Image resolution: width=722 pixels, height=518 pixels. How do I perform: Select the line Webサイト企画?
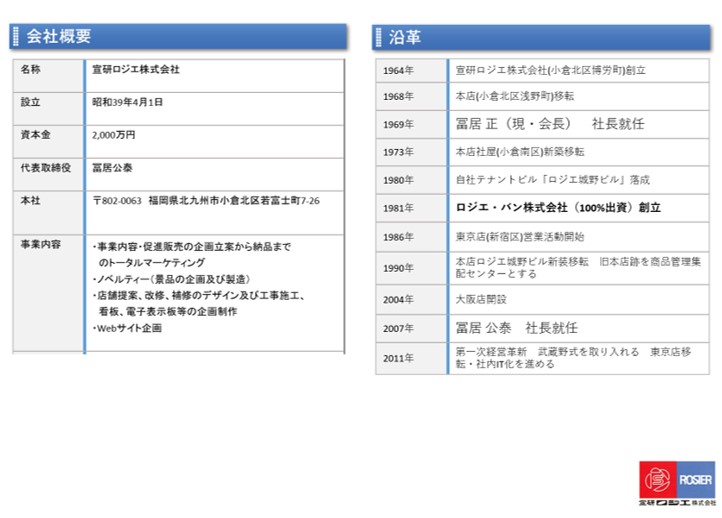[x=127, y=328]
